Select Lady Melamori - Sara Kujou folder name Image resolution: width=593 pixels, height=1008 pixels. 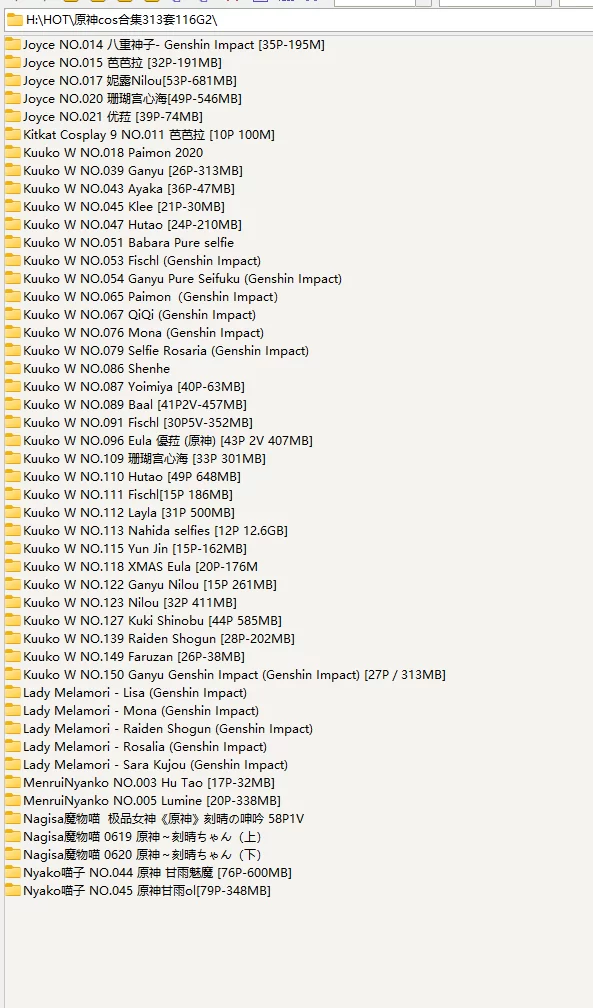click(155, 764)
